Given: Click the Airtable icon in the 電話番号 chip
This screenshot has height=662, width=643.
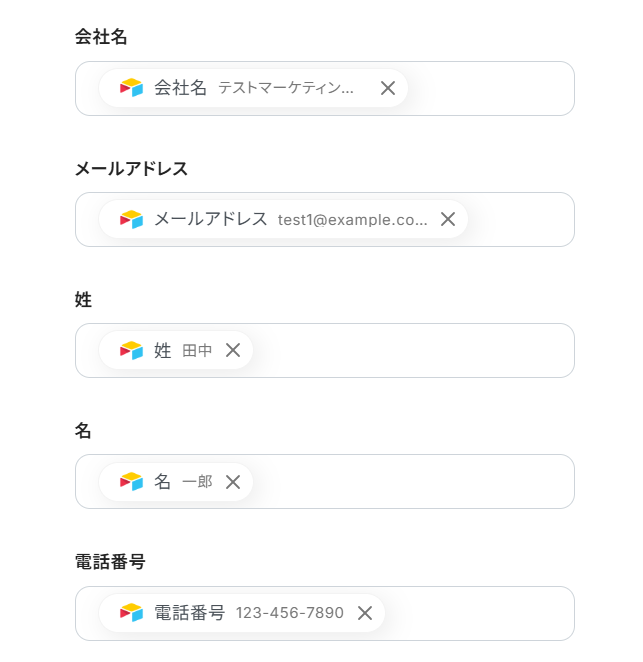Looking at the screenshot, I should click(131, 613).
